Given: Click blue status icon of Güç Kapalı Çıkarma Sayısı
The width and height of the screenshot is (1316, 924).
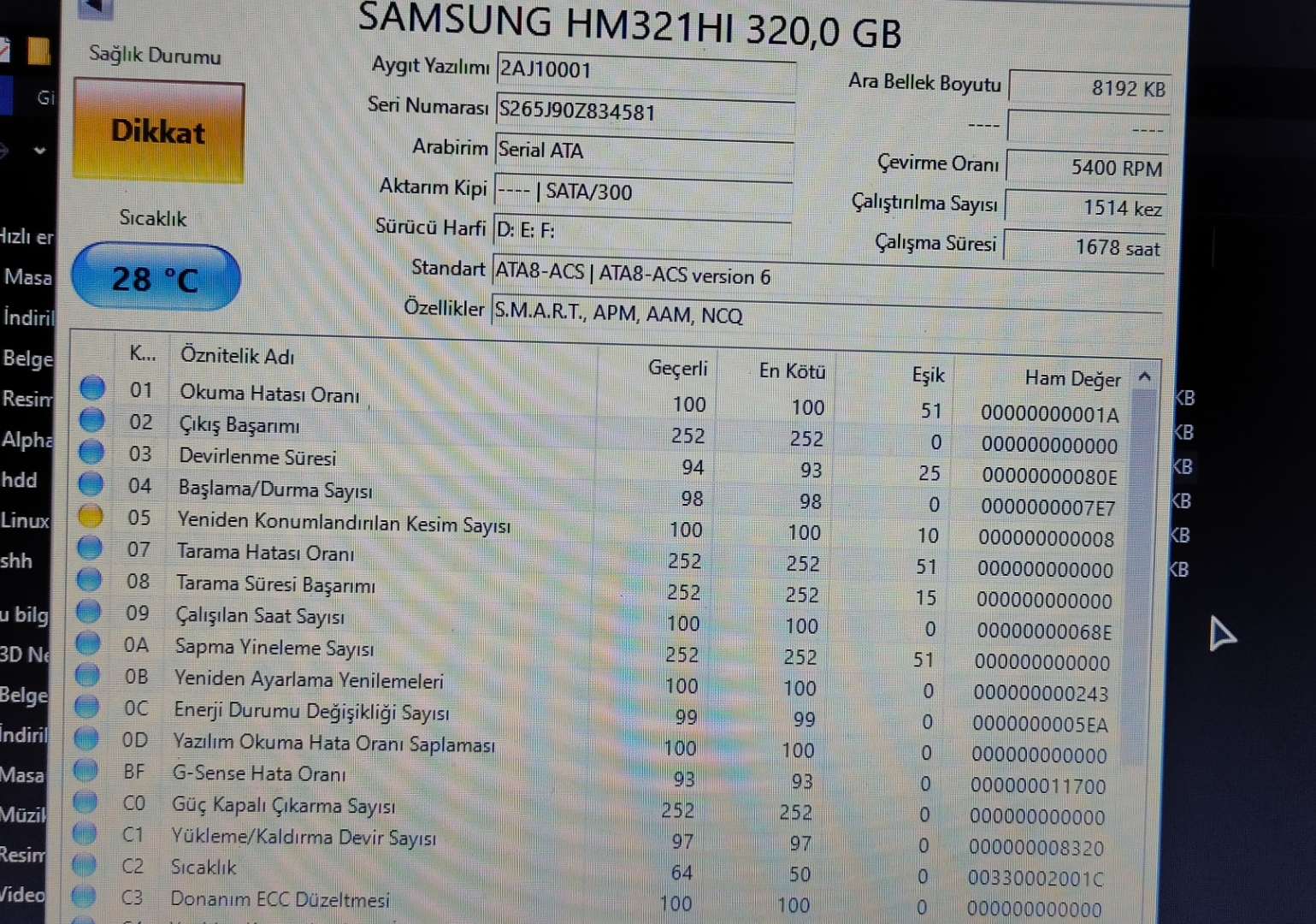Looking at the screenshot, I should [x=85, y=802].
